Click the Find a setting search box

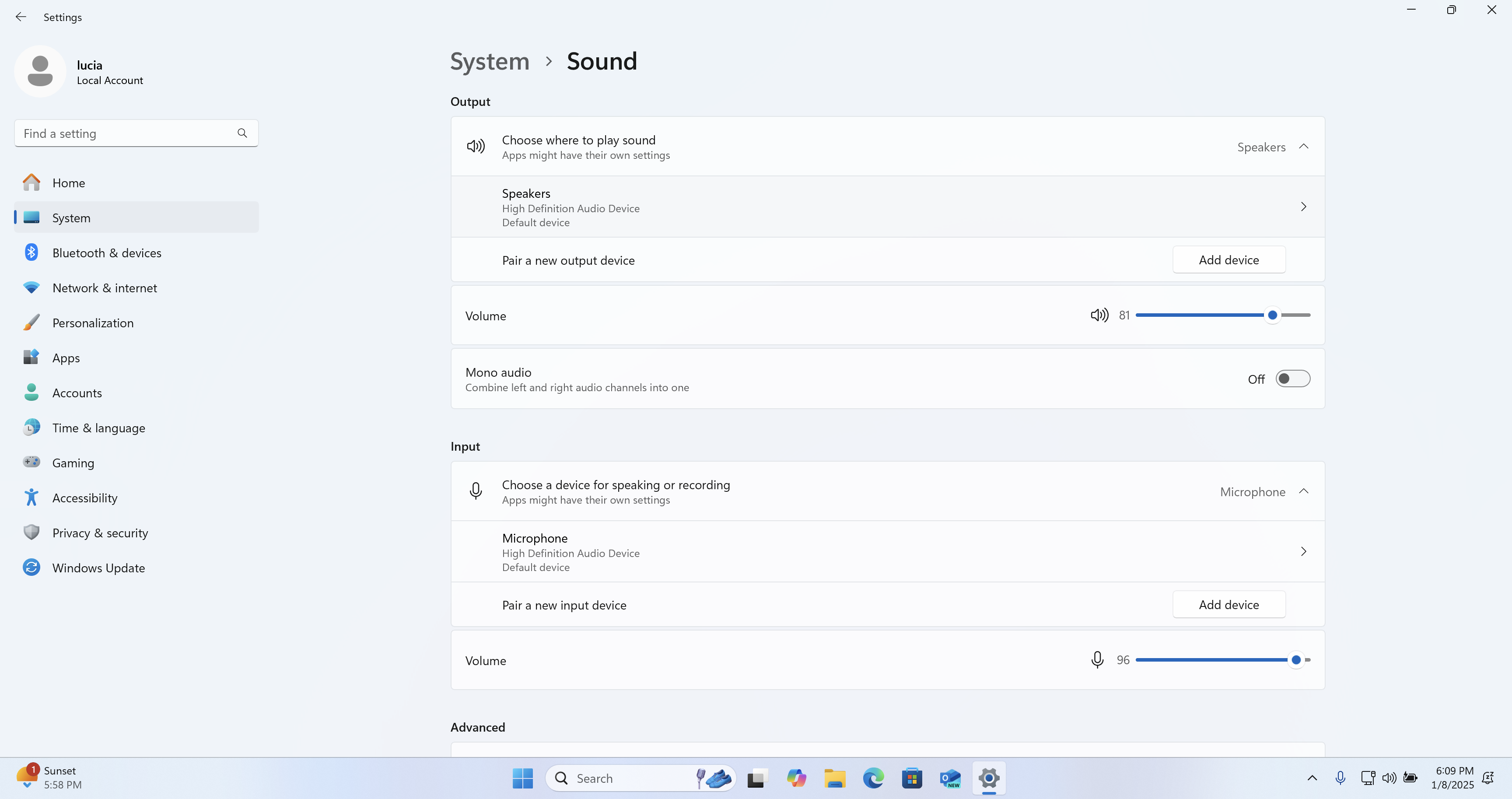pos(126,133)
